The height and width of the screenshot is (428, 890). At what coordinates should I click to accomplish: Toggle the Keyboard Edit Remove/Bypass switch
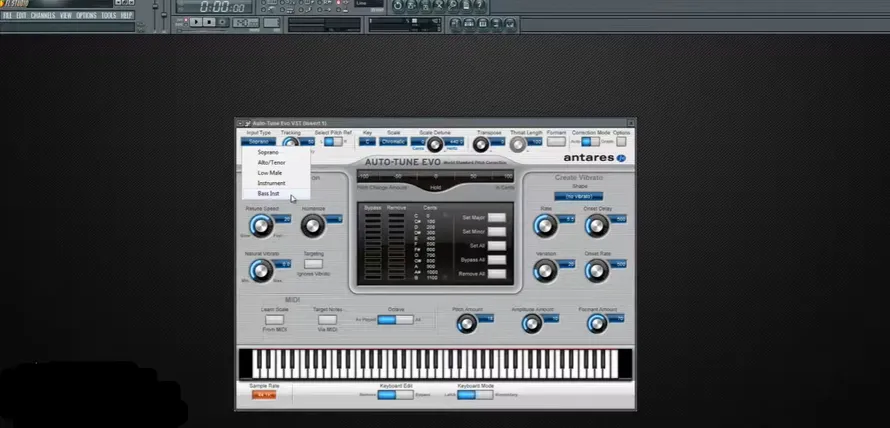396,395
